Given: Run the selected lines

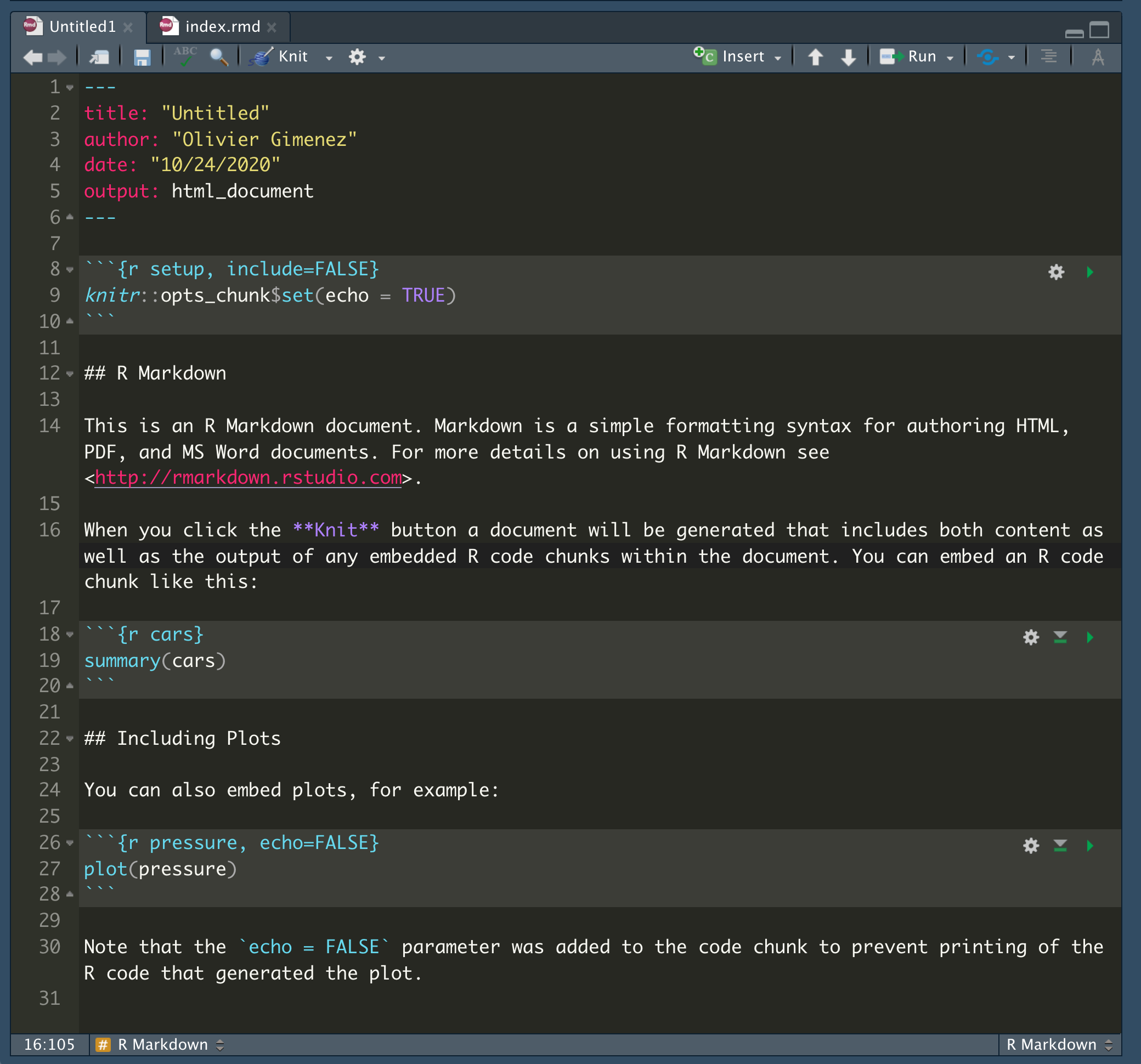Looking at the screenshot, I should coord(908,56).
